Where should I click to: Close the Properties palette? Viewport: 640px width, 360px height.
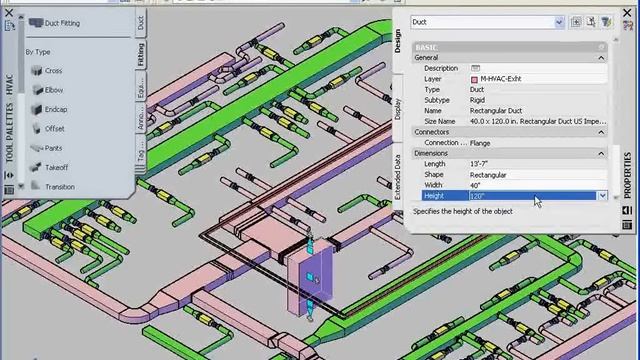627,13
